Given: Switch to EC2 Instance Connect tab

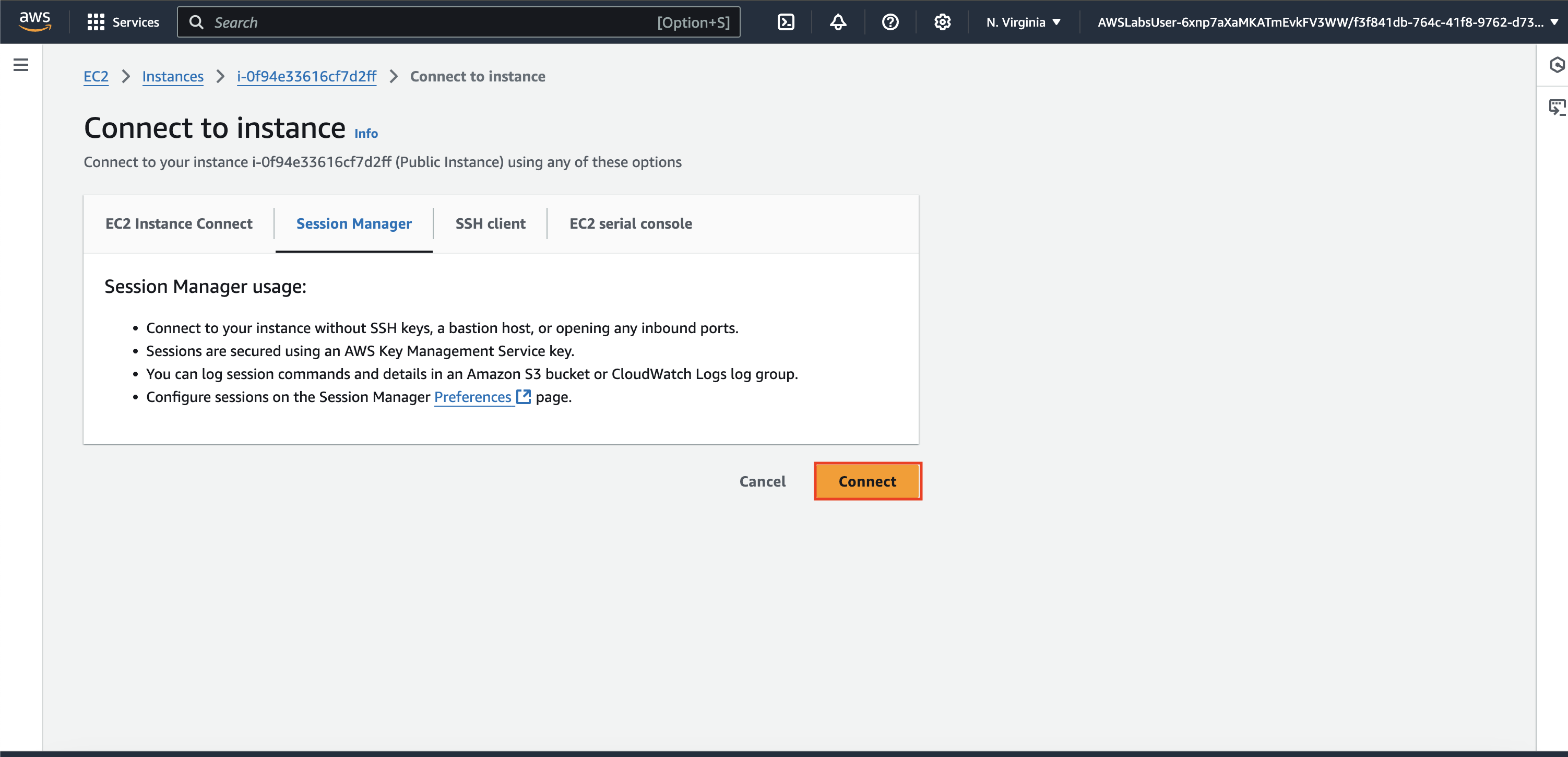Looking at the screenshot, I should [x=179, y=223].
